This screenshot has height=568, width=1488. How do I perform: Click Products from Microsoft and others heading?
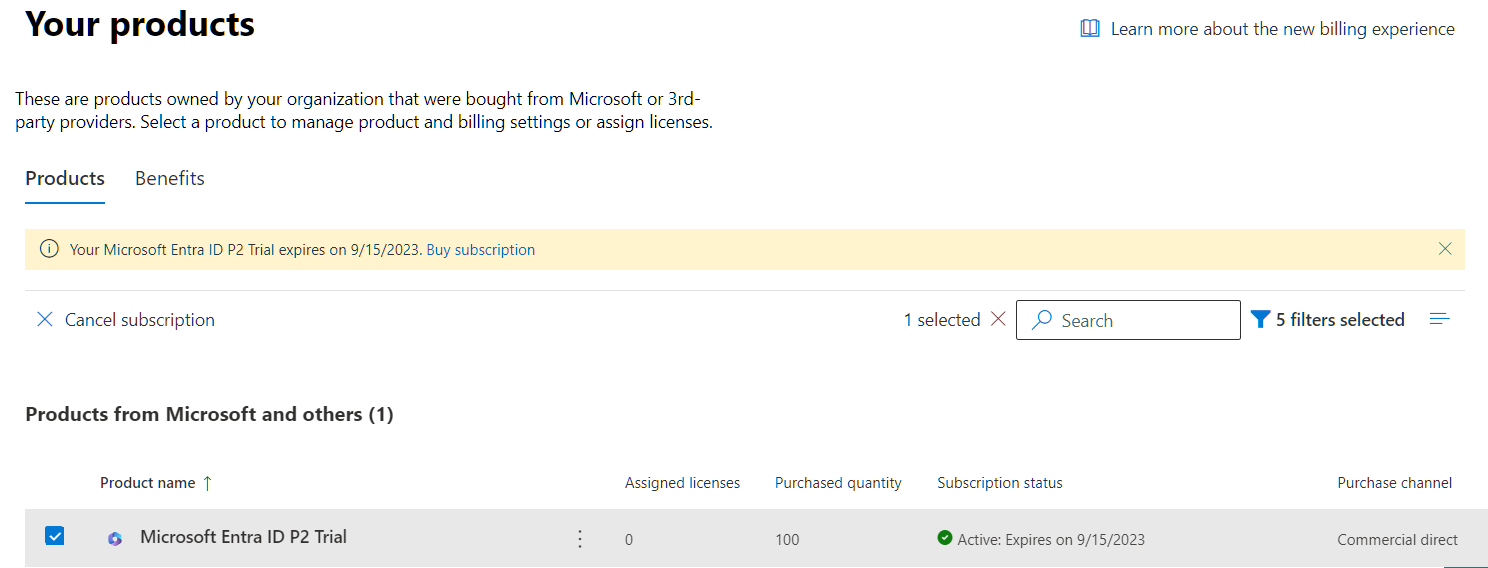point(209,414)
